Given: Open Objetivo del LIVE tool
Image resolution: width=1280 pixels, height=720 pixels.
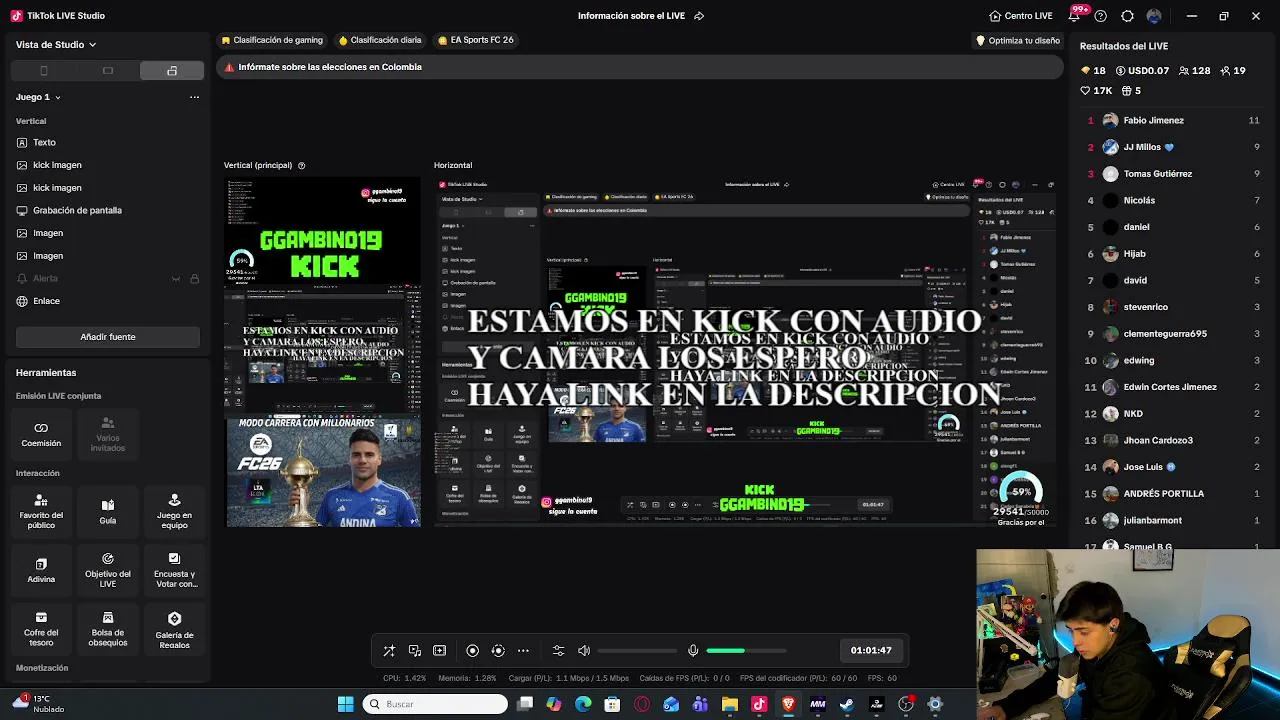Looking at the screenshot, I should 108,570.
